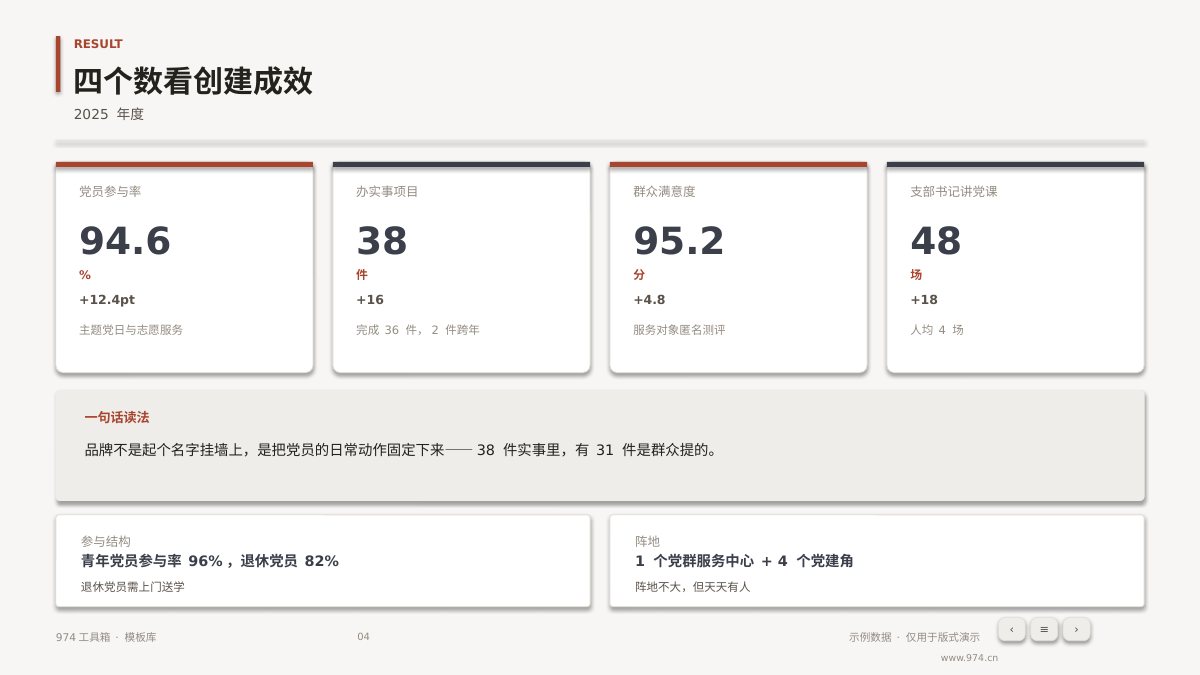Advance with the next slide arrow button
1200x675 pixels.
(1076, 629)
